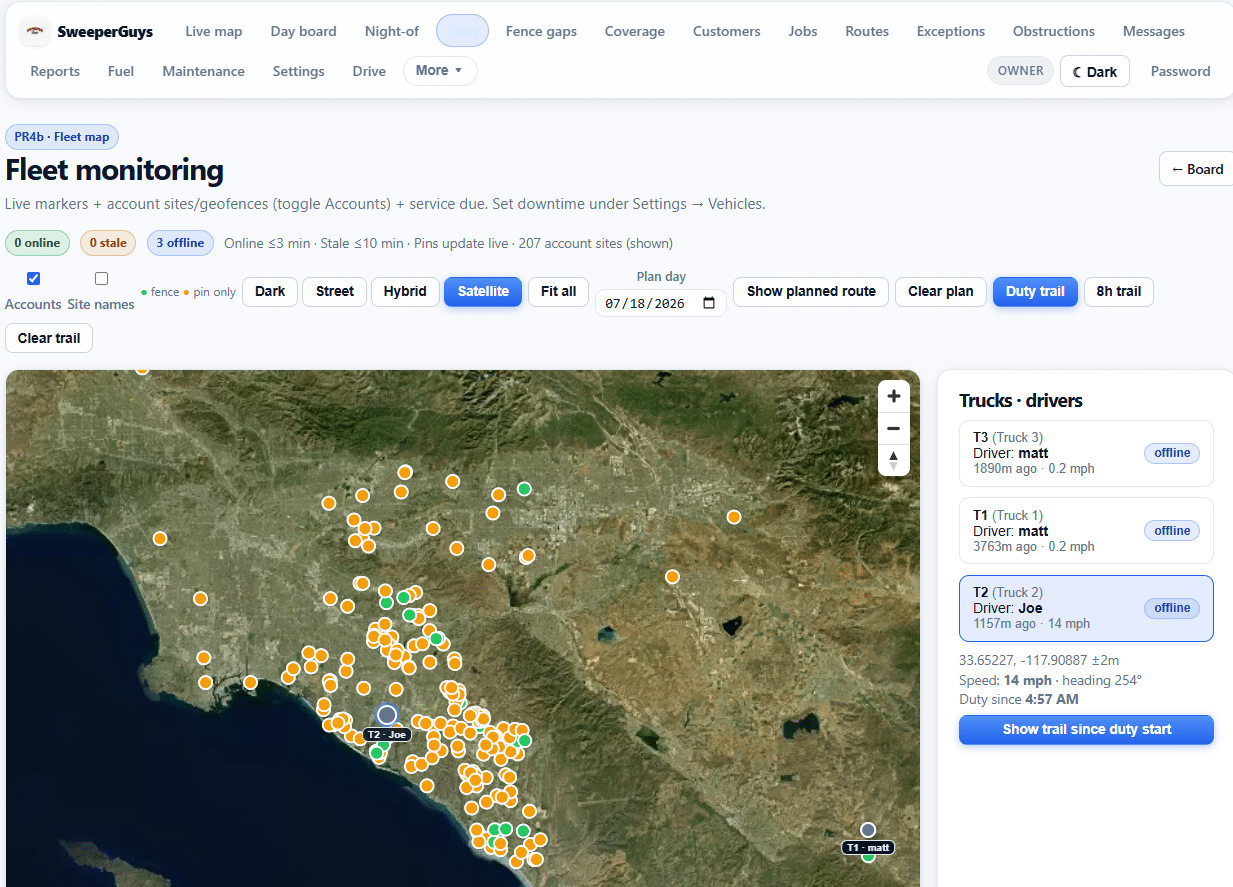Screen dimensions: 1233x887
Task: Click the OWNER role badge
Action: coord(1020,71)
